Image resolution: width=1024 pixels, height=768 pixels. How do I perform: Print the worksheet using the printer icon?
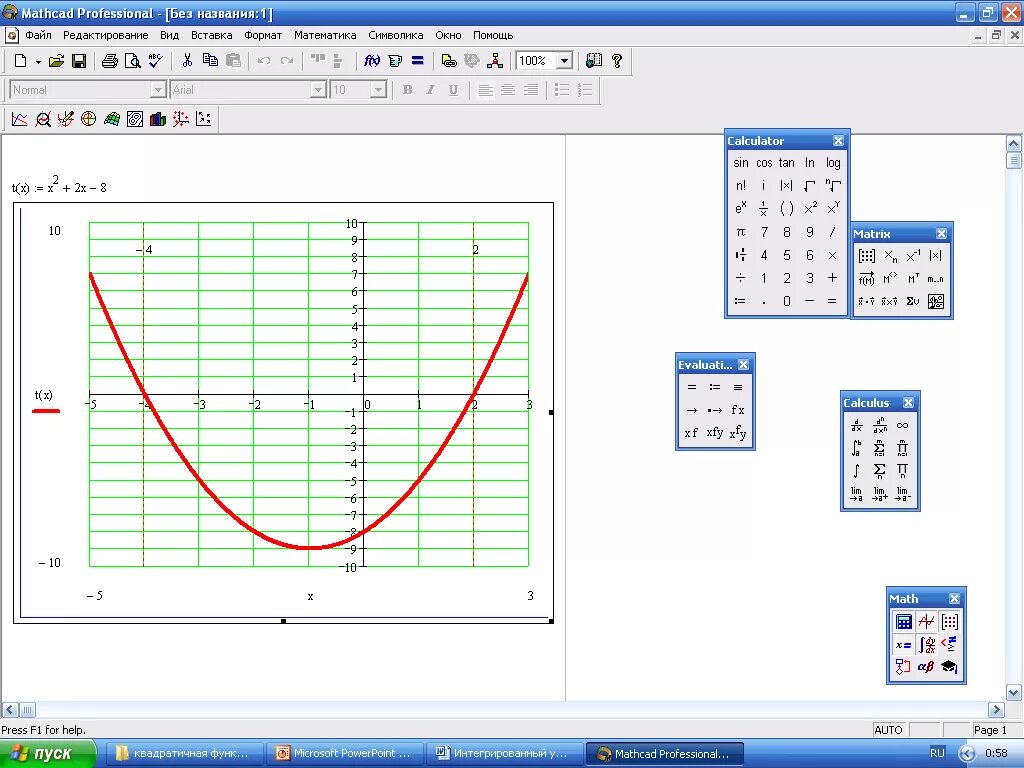click(x=110, y=61)
